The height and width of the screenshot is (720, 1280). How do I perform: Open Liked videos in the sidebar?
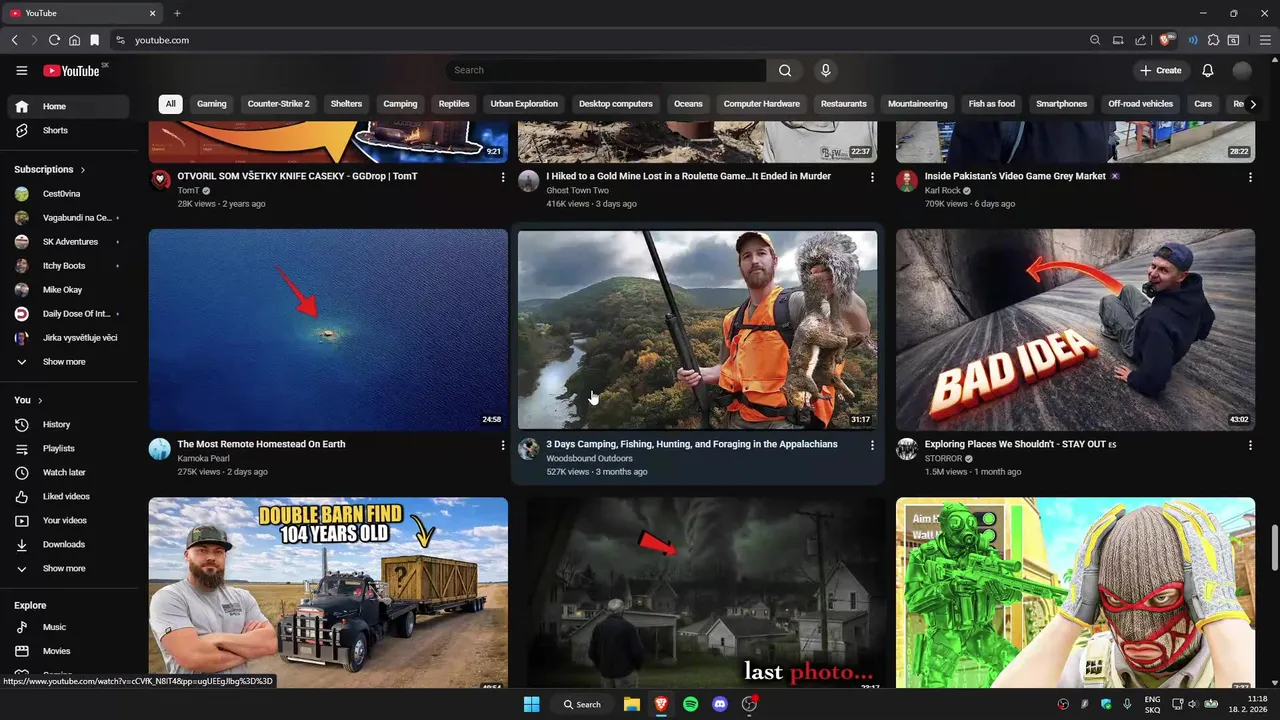[x=68, y=496]
